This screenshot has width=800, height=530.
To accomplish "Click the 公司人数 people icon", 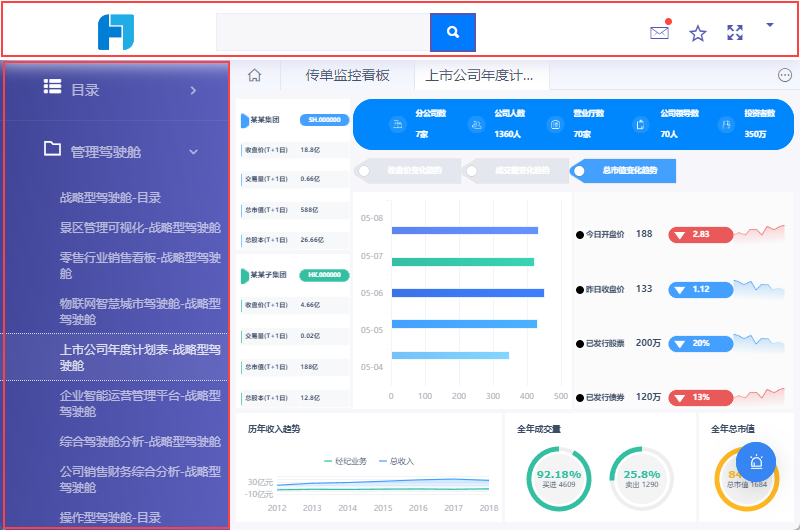I will tap(477, 124).
